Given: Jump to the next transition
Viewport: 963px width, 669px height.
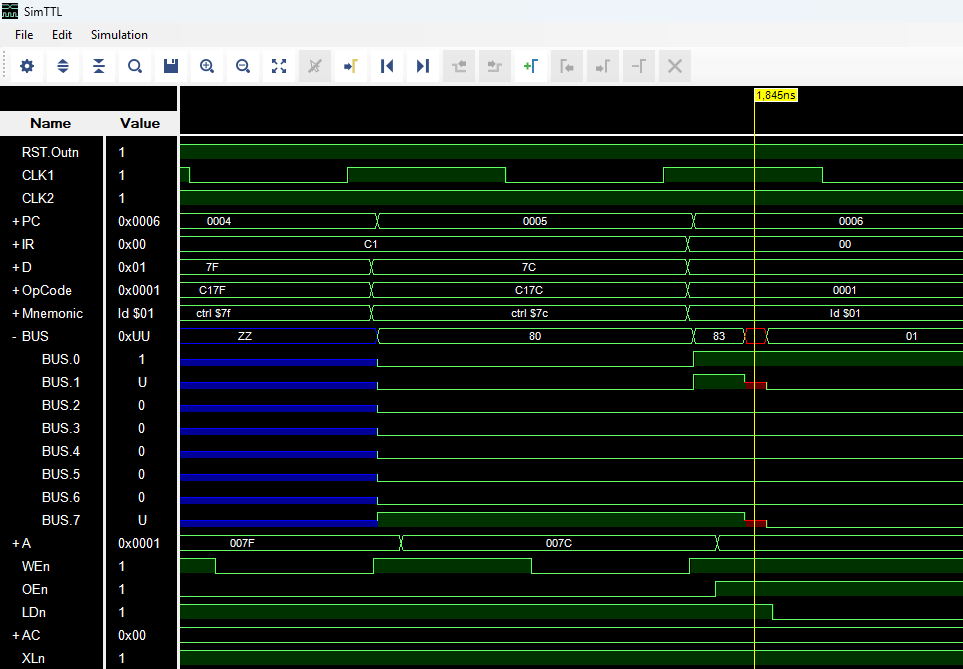Looking at the screenshot, I should pyautogui.click(x=423, y=66).
